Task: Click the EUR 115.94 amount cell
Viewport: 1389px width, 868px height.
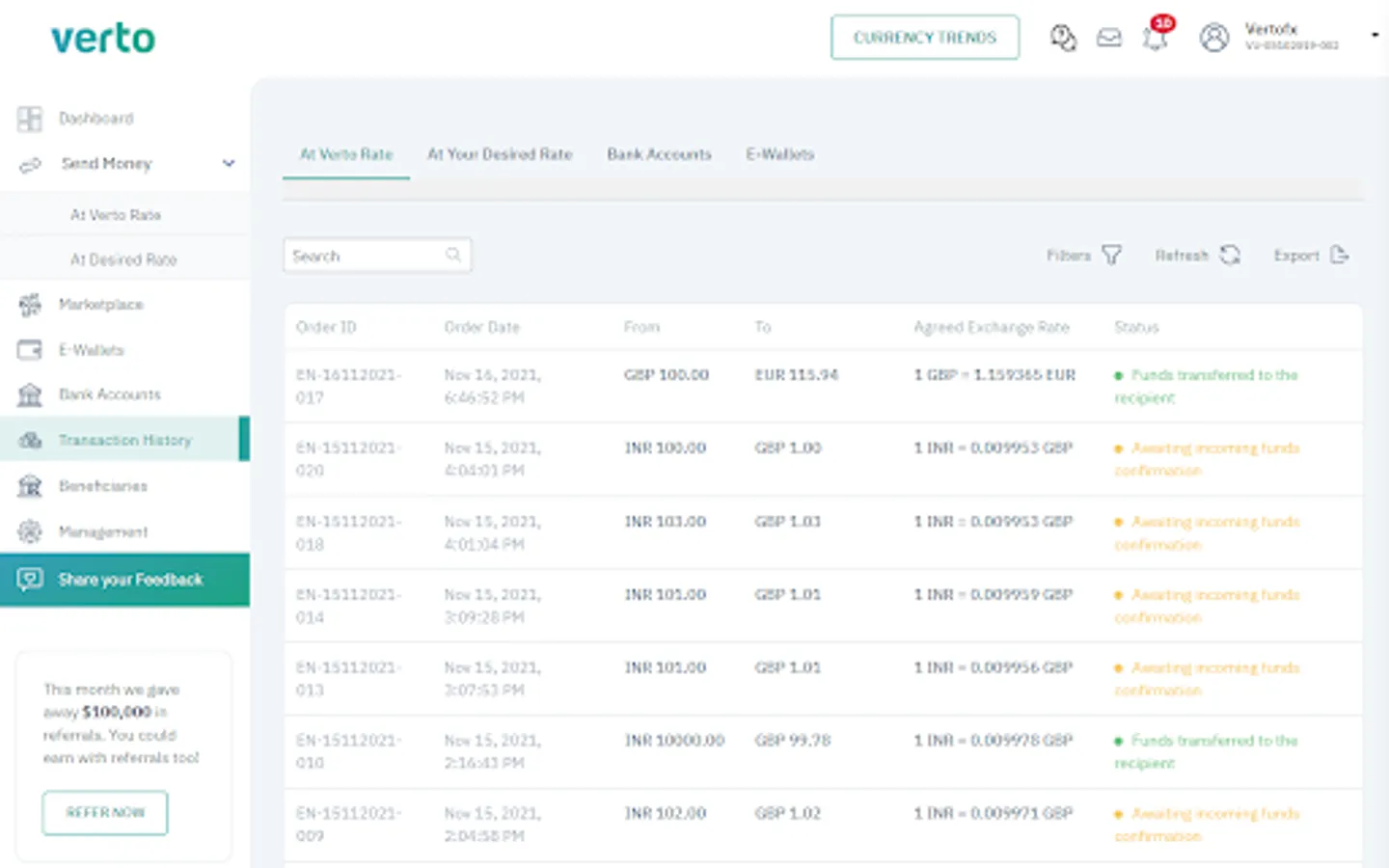Action: pos(797,374)
